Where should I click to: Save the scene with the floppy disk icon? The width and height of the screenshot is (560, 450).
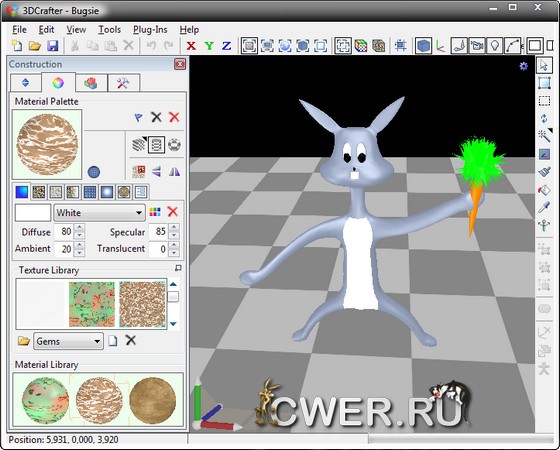click(53, 46)
